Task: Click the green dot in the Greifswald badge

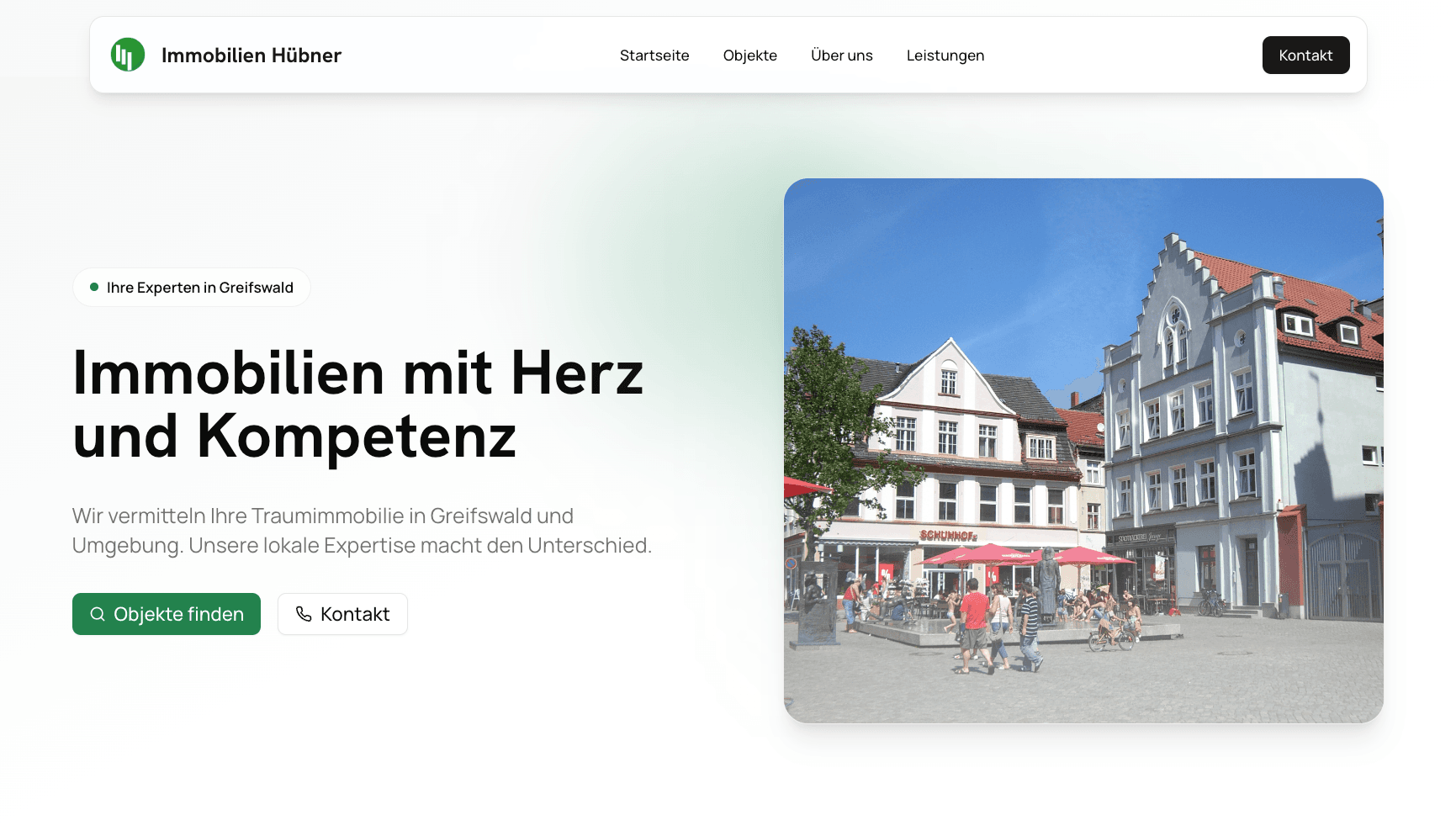Action: tap(95, 286)
